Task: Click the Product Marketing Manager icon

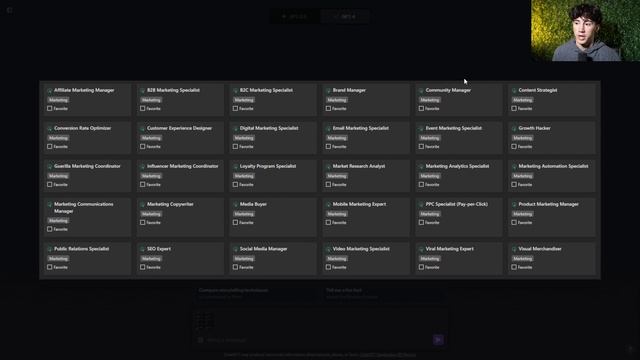Action: (514, 204)
